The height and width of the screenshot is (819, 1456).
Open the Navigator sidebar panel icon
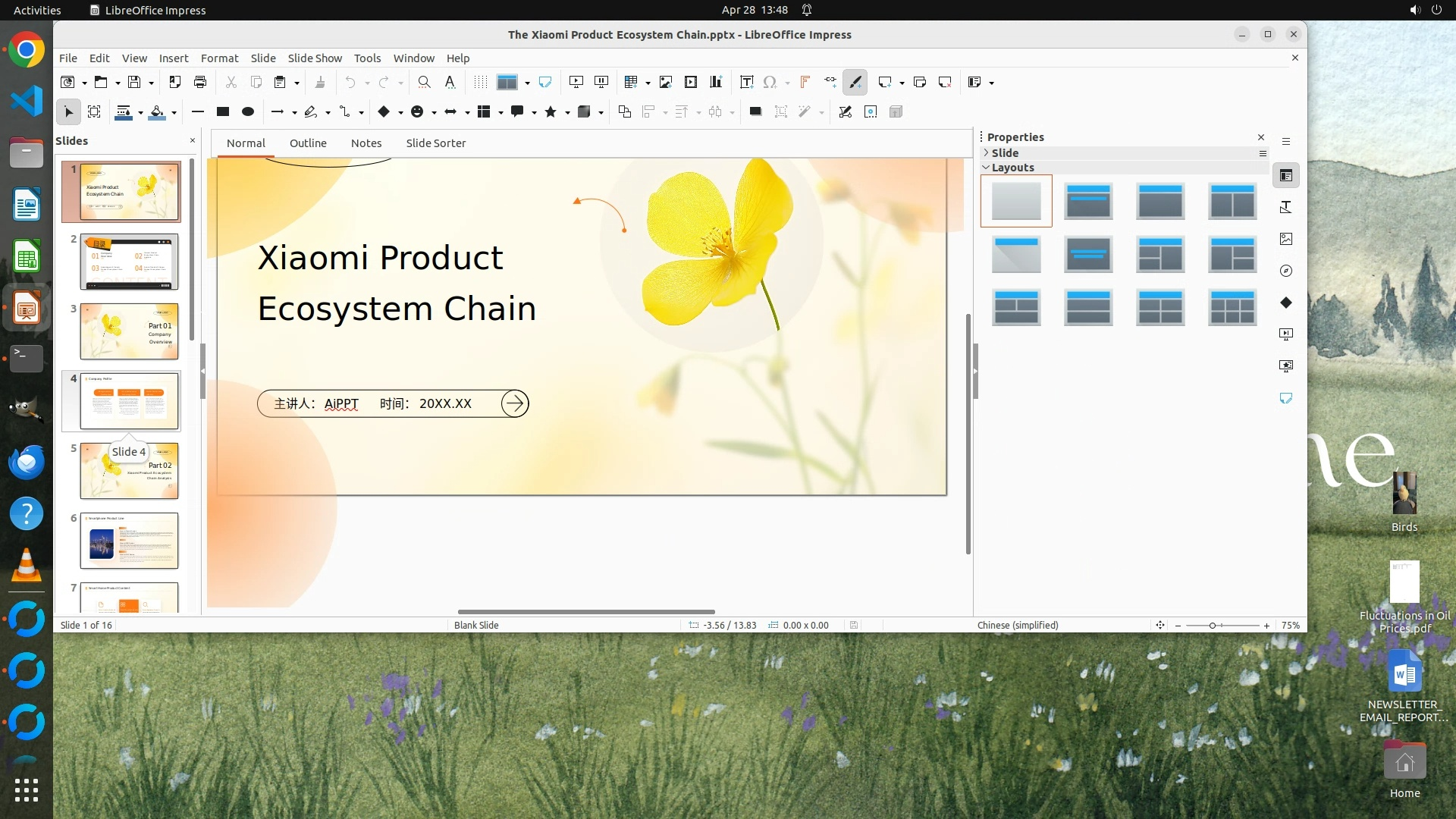(x=1286, y=271)
